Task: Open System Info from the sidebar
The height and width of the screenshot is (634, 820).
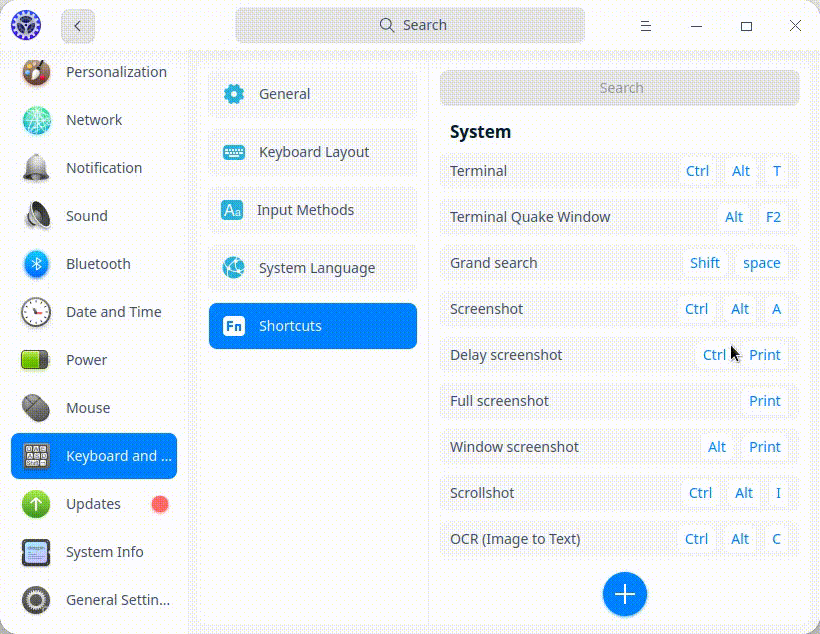Action: [36, 552]
